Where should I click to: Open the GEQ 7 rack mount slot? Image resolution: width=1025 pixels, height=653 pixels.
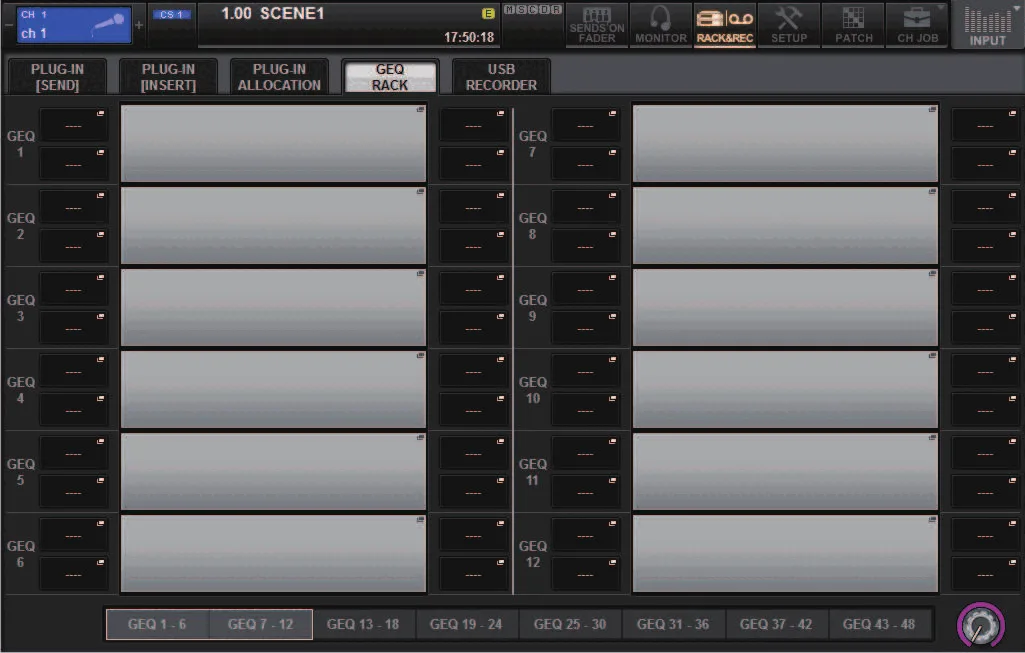point(785,143)
